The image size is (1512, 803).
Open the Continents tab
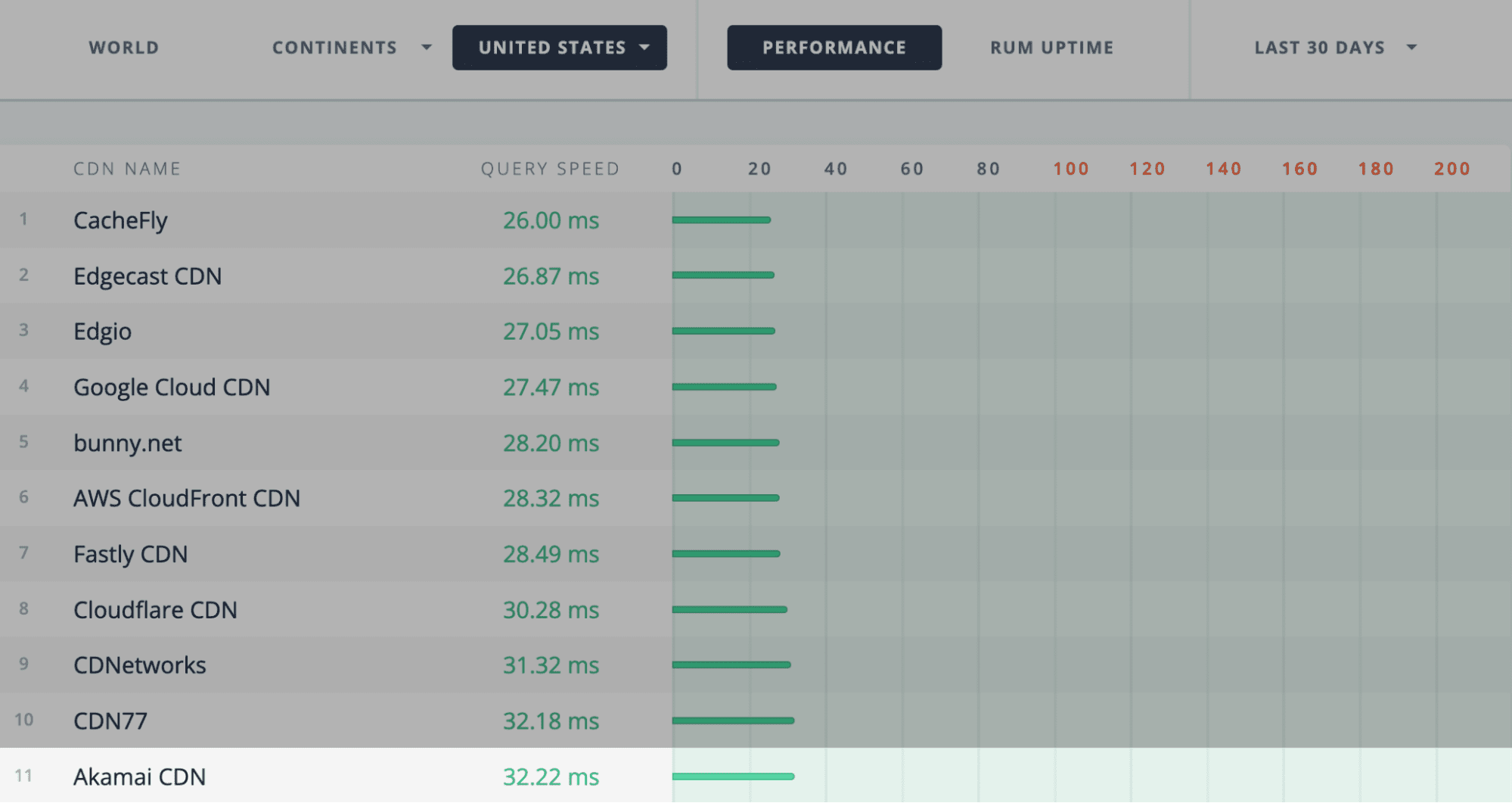click(x=334, y=48)
